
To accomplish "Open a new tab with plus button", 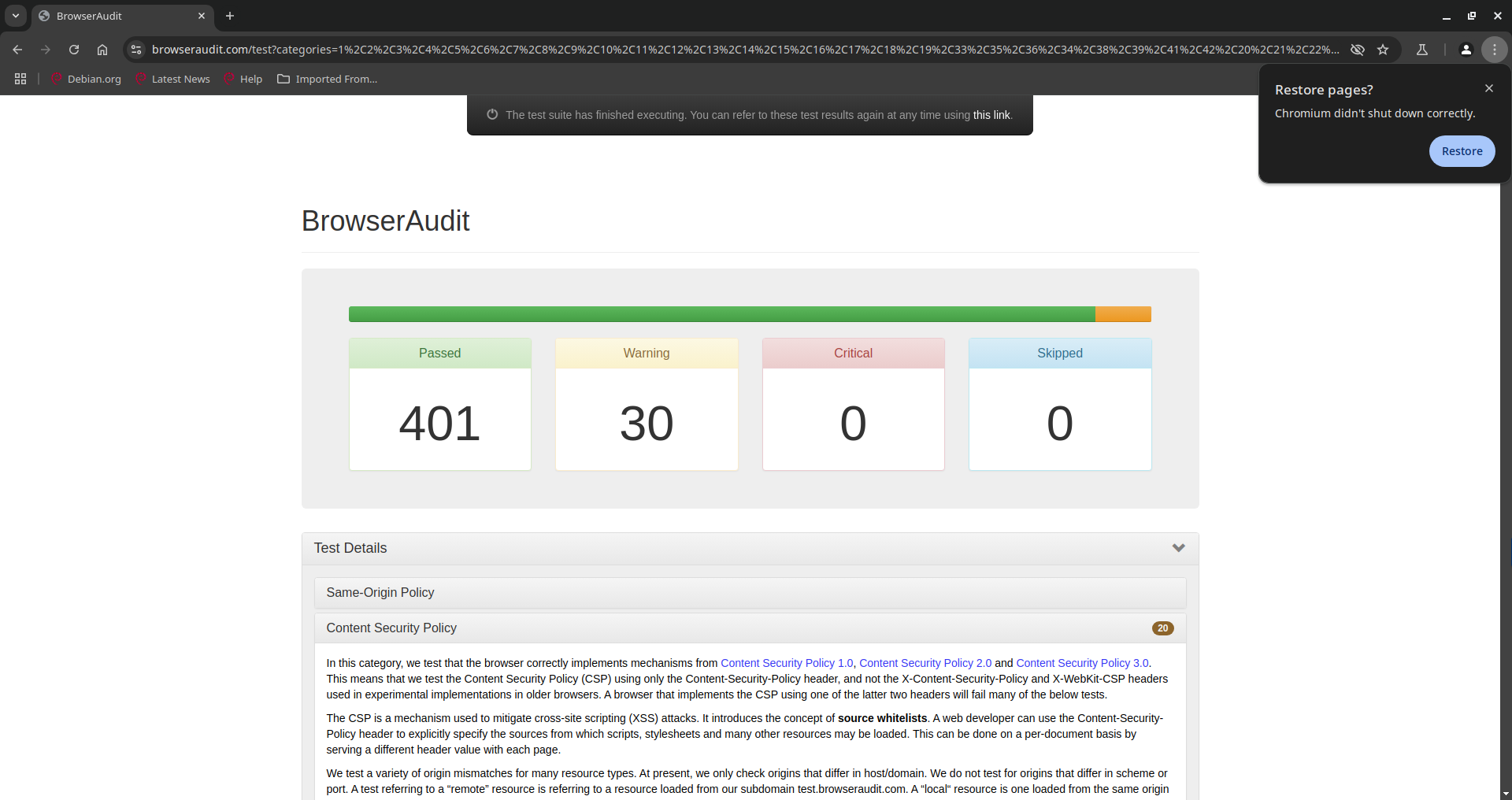I will click(x=230, y=16).
